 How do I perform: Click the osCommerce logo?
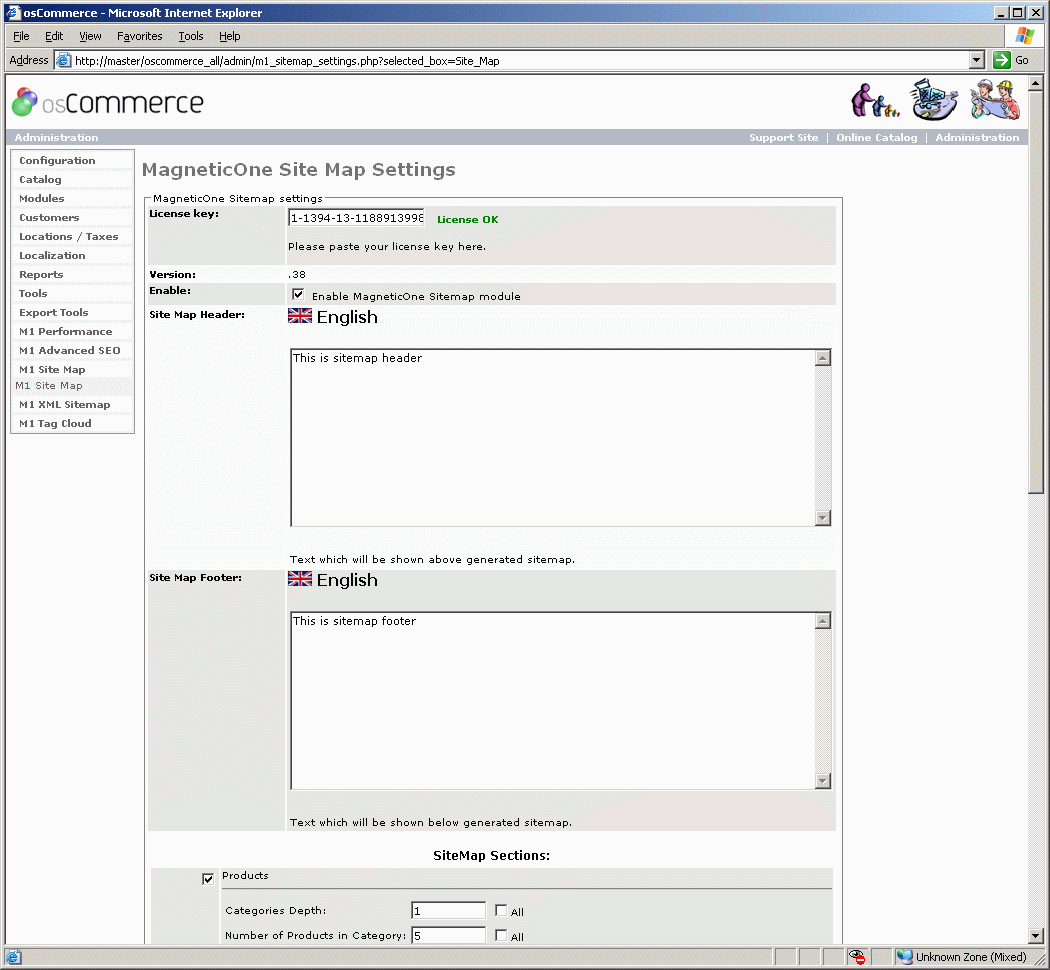tap(108, 102)
